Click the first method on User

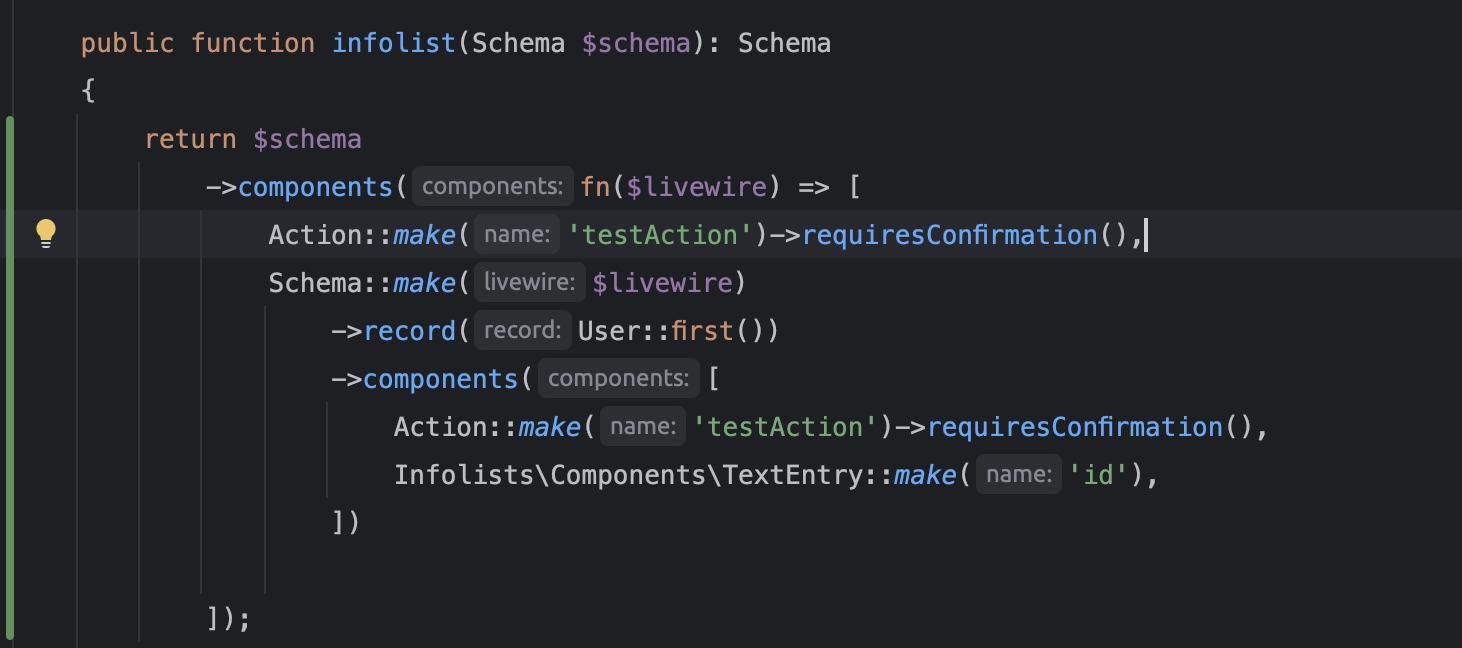(702, 331)
